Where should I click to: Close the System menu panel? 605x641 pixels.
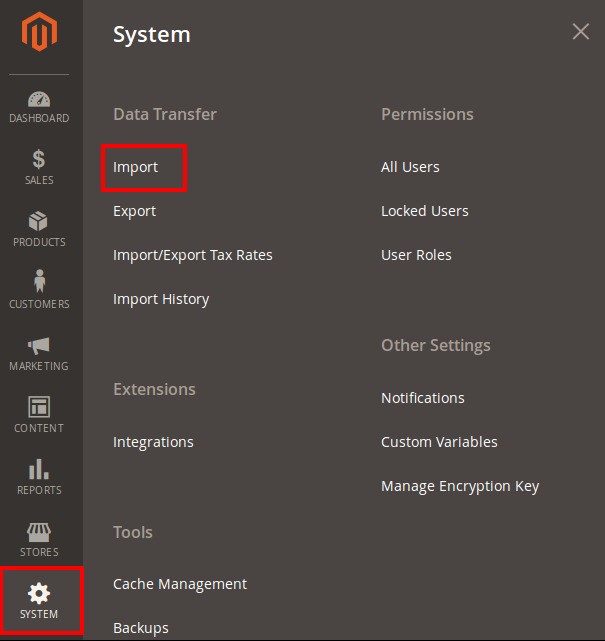tap(580, 32)
